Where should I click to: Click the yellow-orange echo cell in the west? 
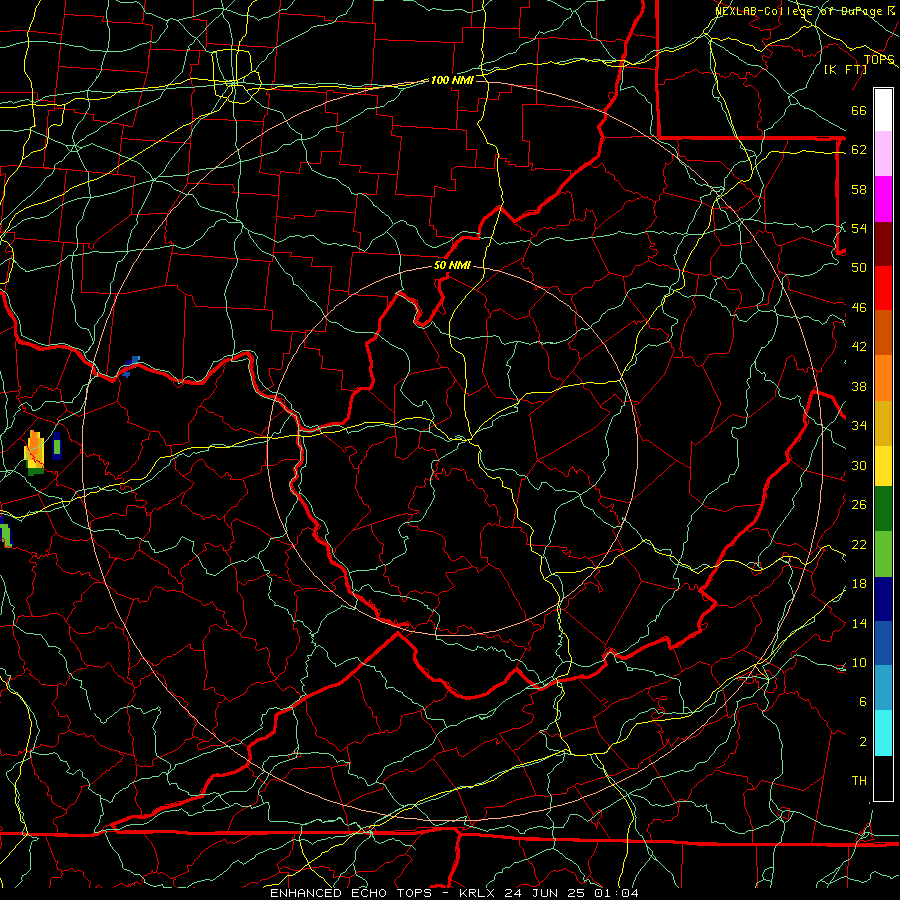pos(34,452)
